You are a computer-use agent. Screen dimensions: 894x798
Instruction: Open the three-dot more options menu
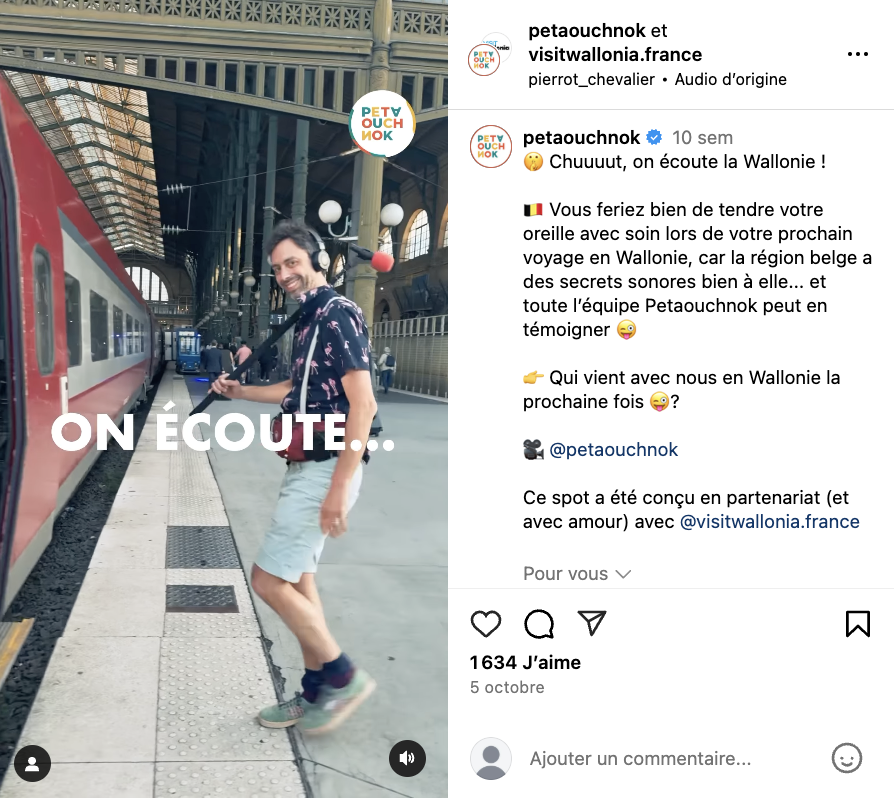click(x=858, y=54)
